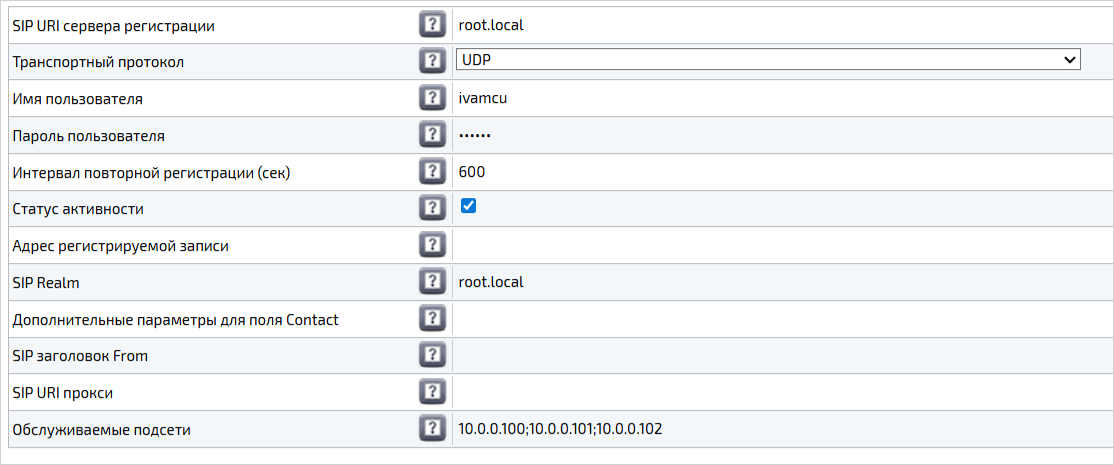Show help for Статус активности
Viewport: 1114px width, 465px height.
pos(430,208)
